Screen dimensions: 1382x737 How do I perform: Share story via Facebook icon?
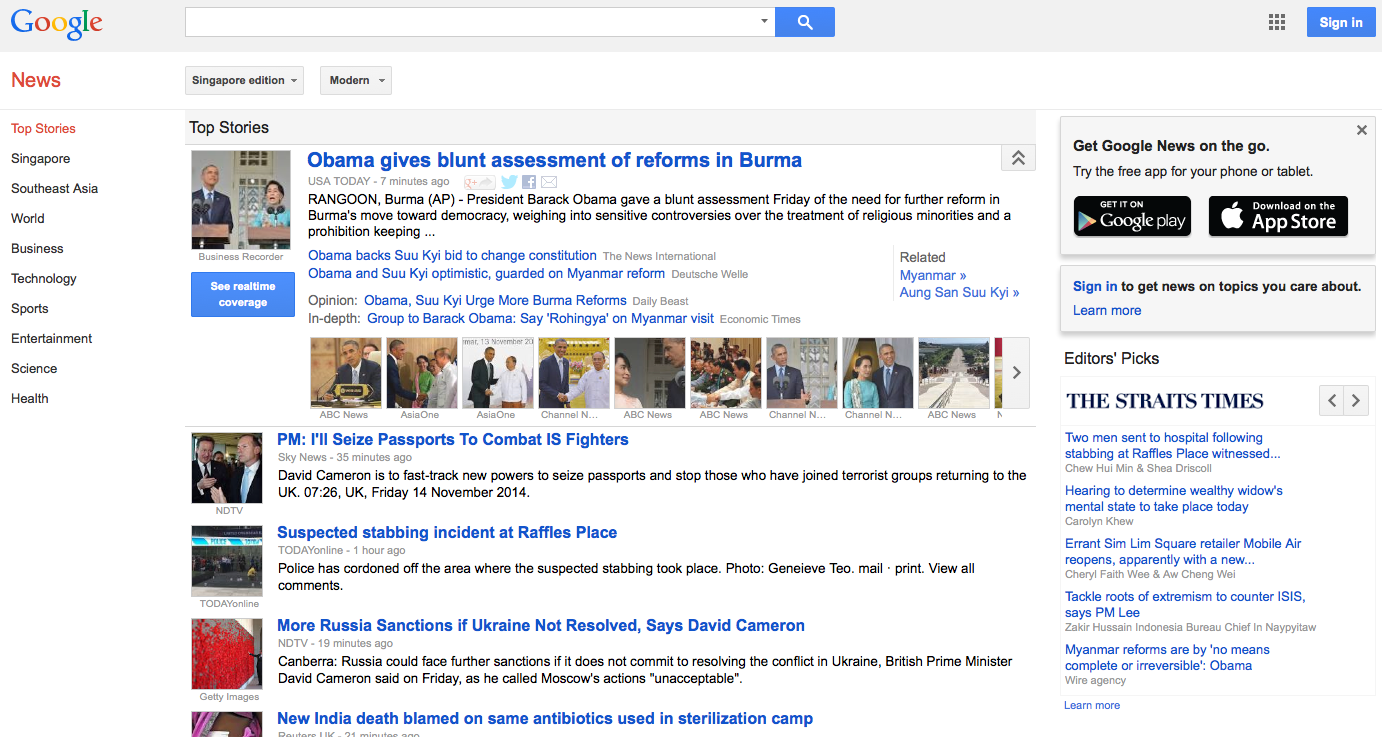coord(529,182)
